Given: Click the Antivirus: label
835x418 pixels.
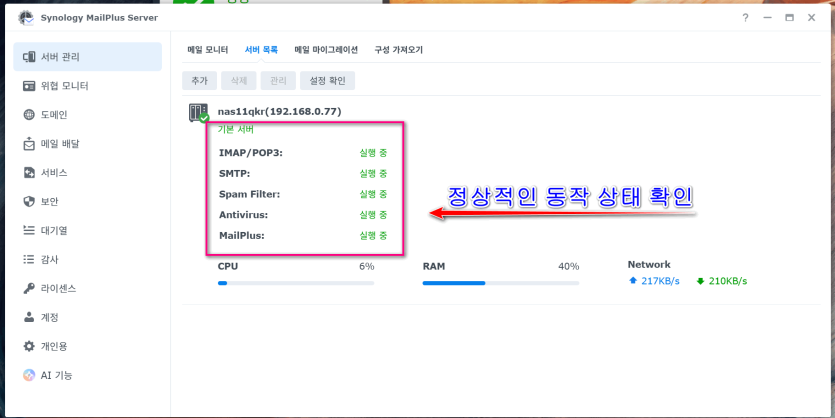Looking at the screenshot, I should pos(243,215).
